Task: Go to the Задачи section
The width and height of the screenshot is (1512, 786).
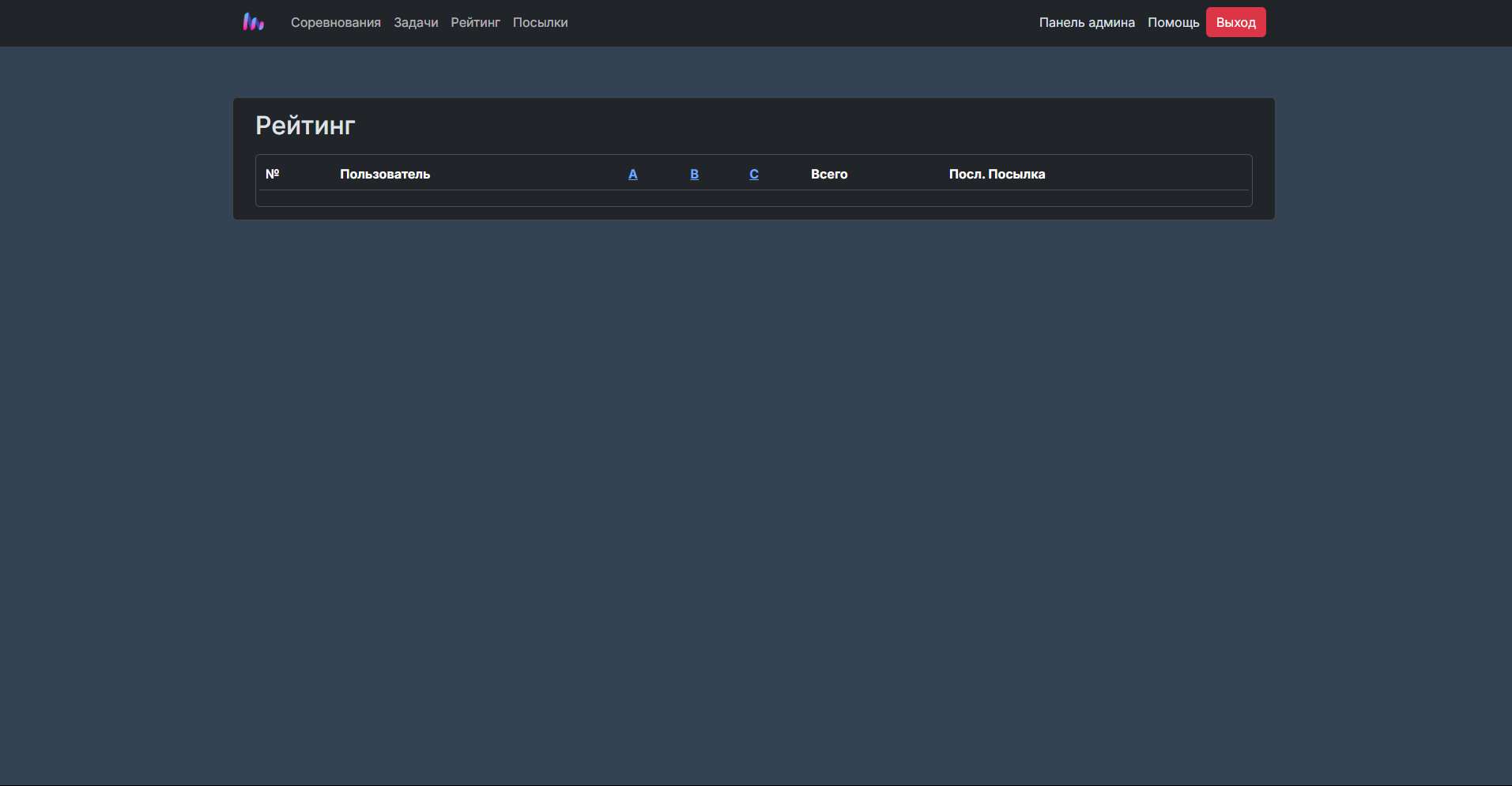Action: [416, 23]
